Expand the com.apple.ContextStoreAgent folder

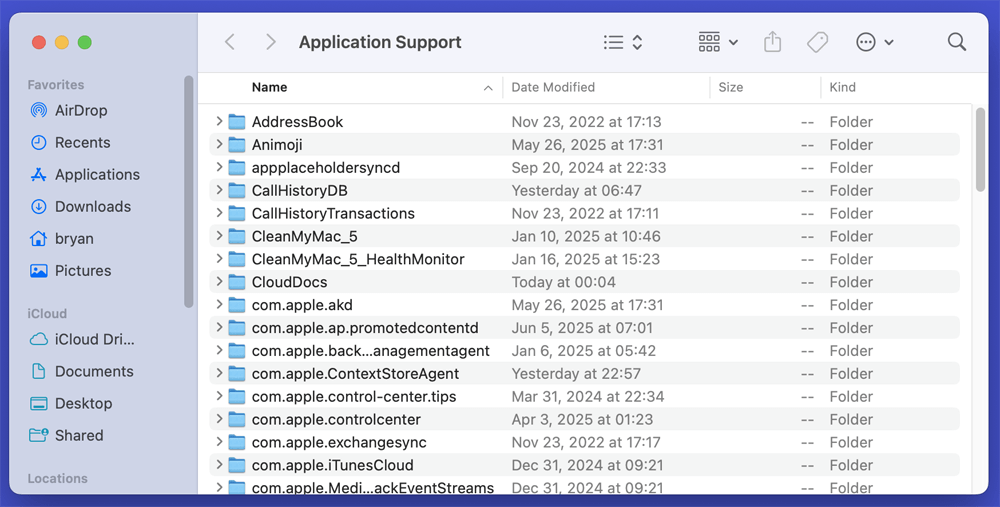pos(219,373)
